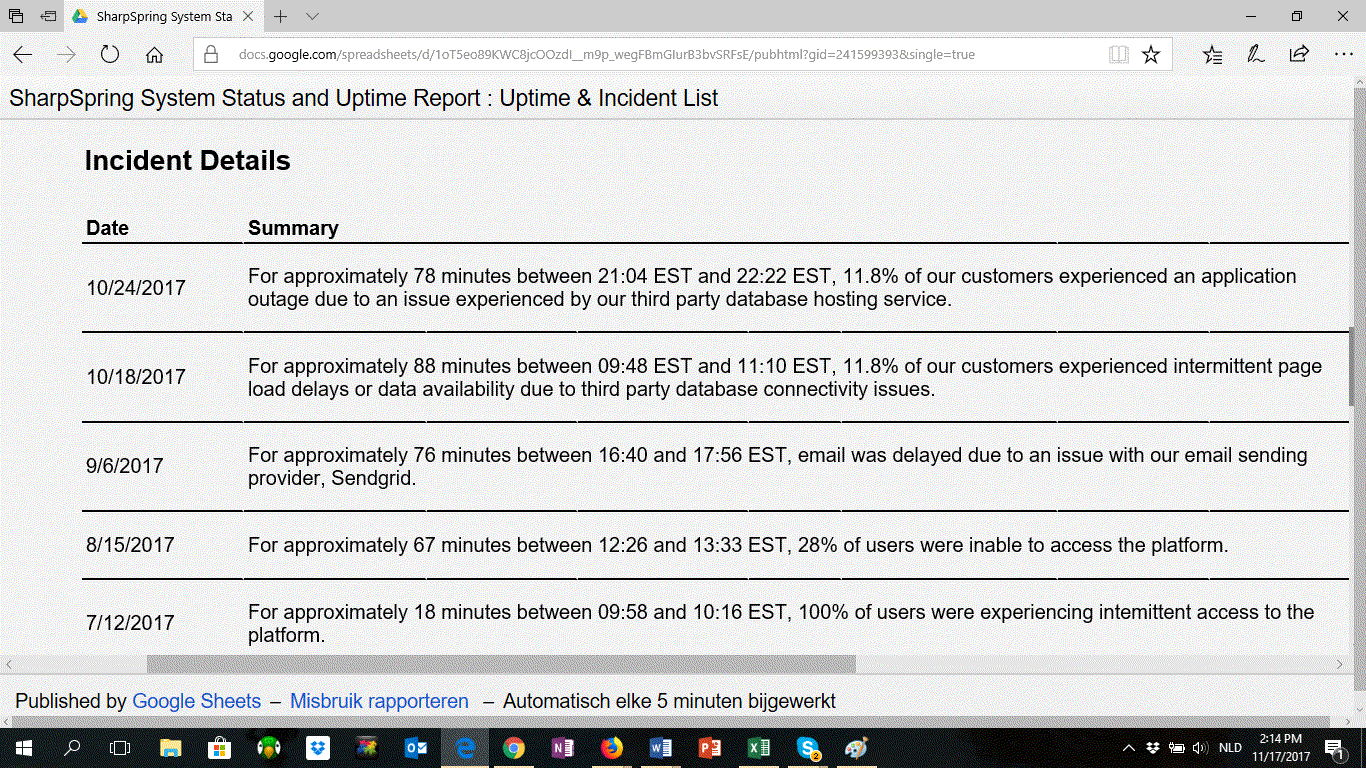Click the browser Back arrow
The width and height of the screenshot is (1366, 768).
click(22, 55)
